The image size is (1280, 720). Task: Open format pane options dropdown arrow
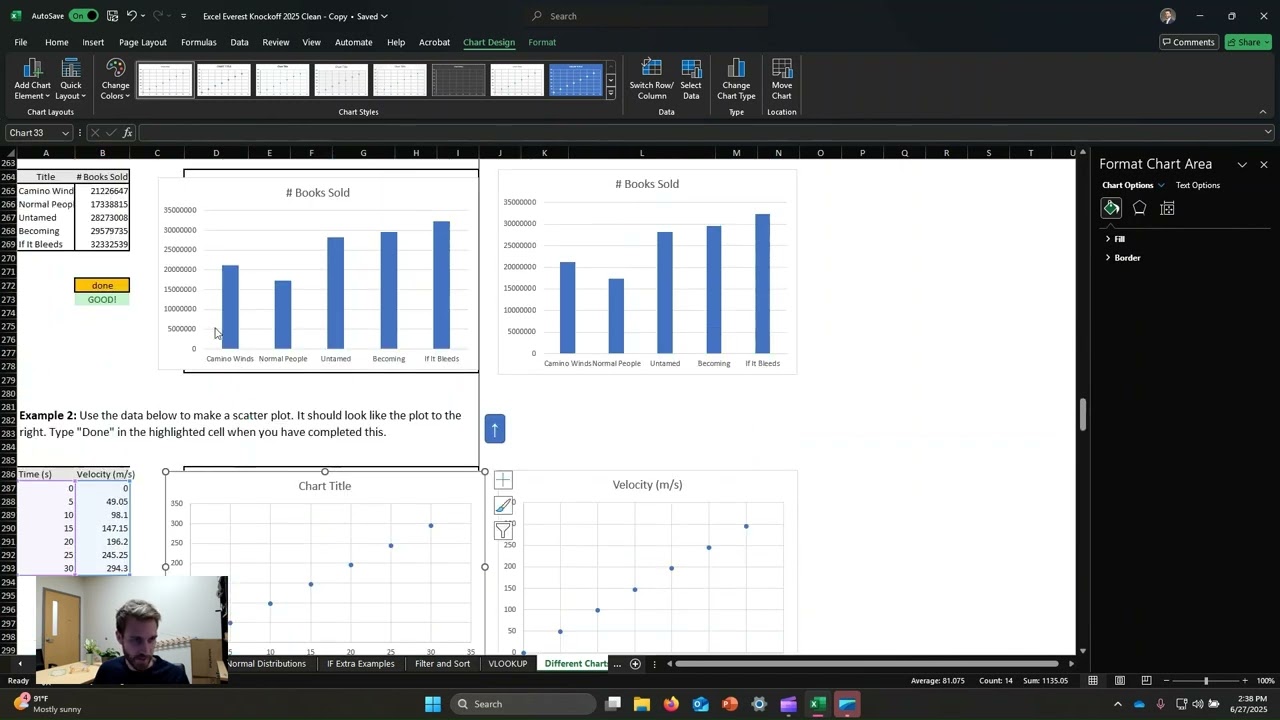click(1242, 164)
